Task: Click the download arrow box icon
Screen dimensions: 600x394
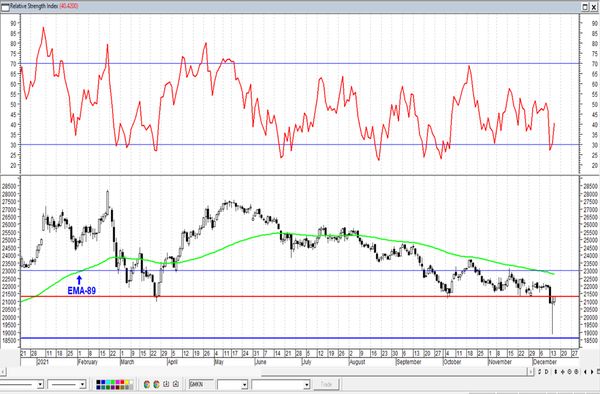Action: click(x=166, y=384)
